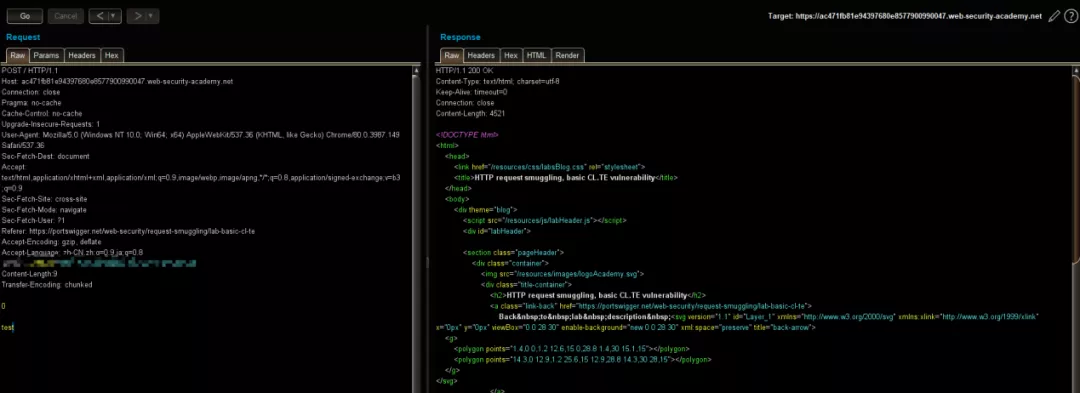The height and width of the screenshot is (393, 1080).
Task: Click the Host header line
Action: tap(117, 81)
